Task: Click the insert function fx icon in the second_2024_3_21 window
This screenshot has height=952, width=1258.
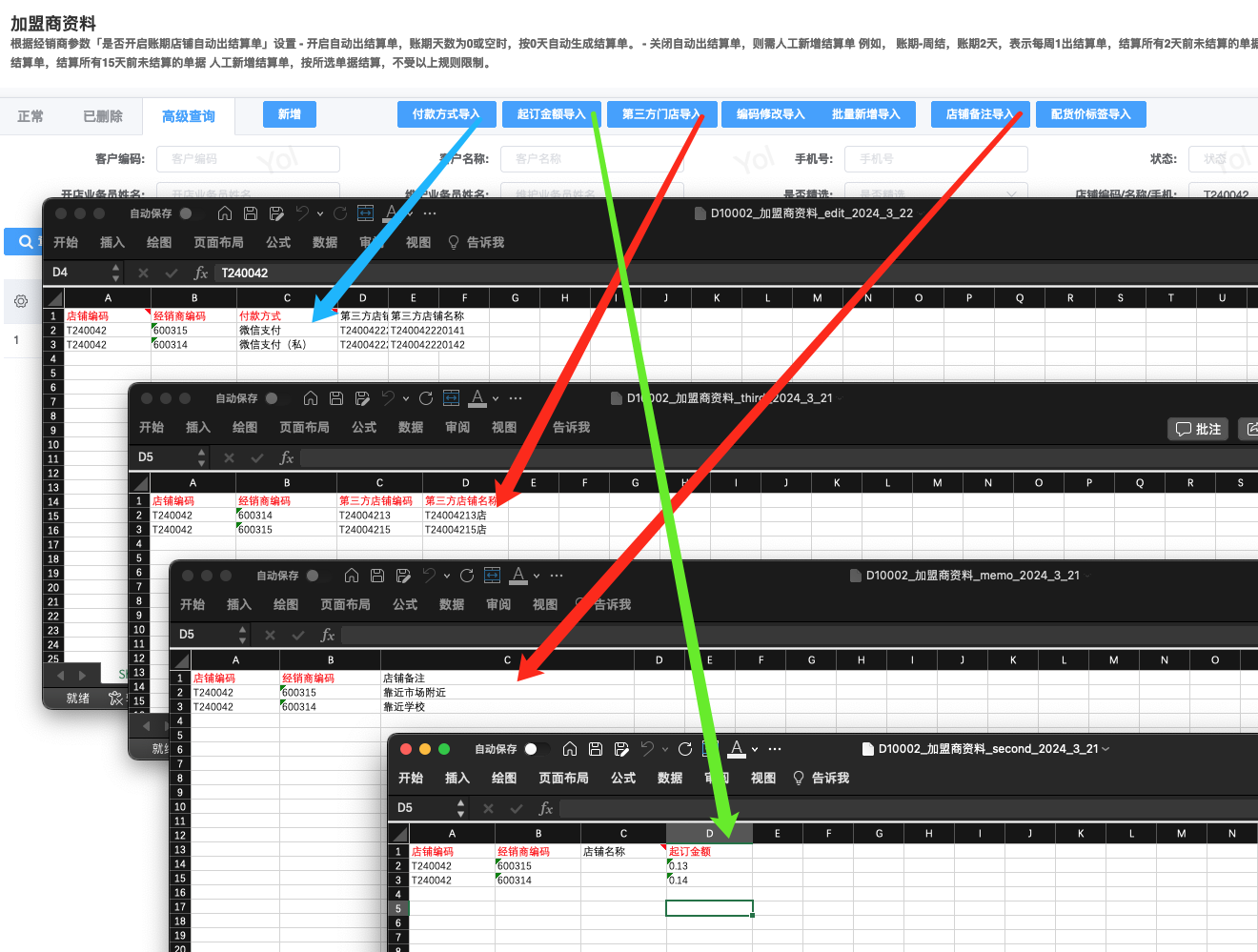Action: [546, 808]
